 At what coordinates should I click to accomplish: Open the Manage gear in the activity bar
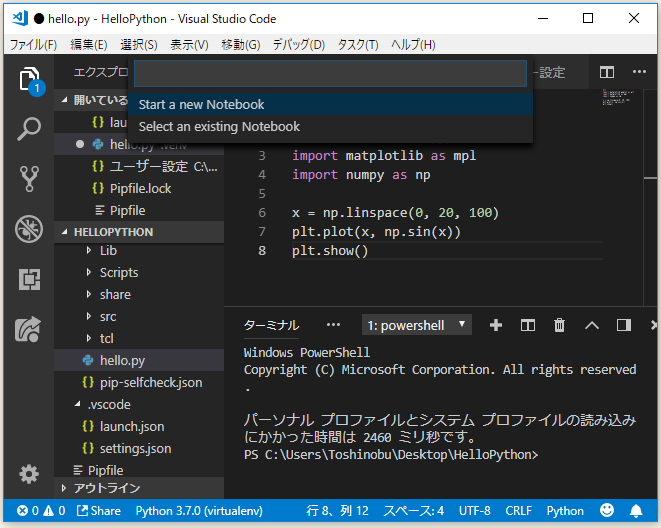[29, 474]
